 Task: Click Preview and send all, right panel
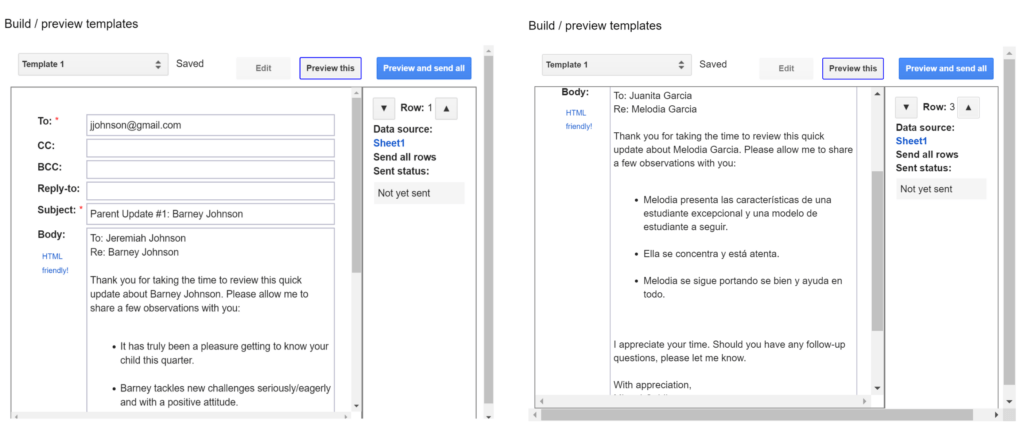[x=946, y=68]
